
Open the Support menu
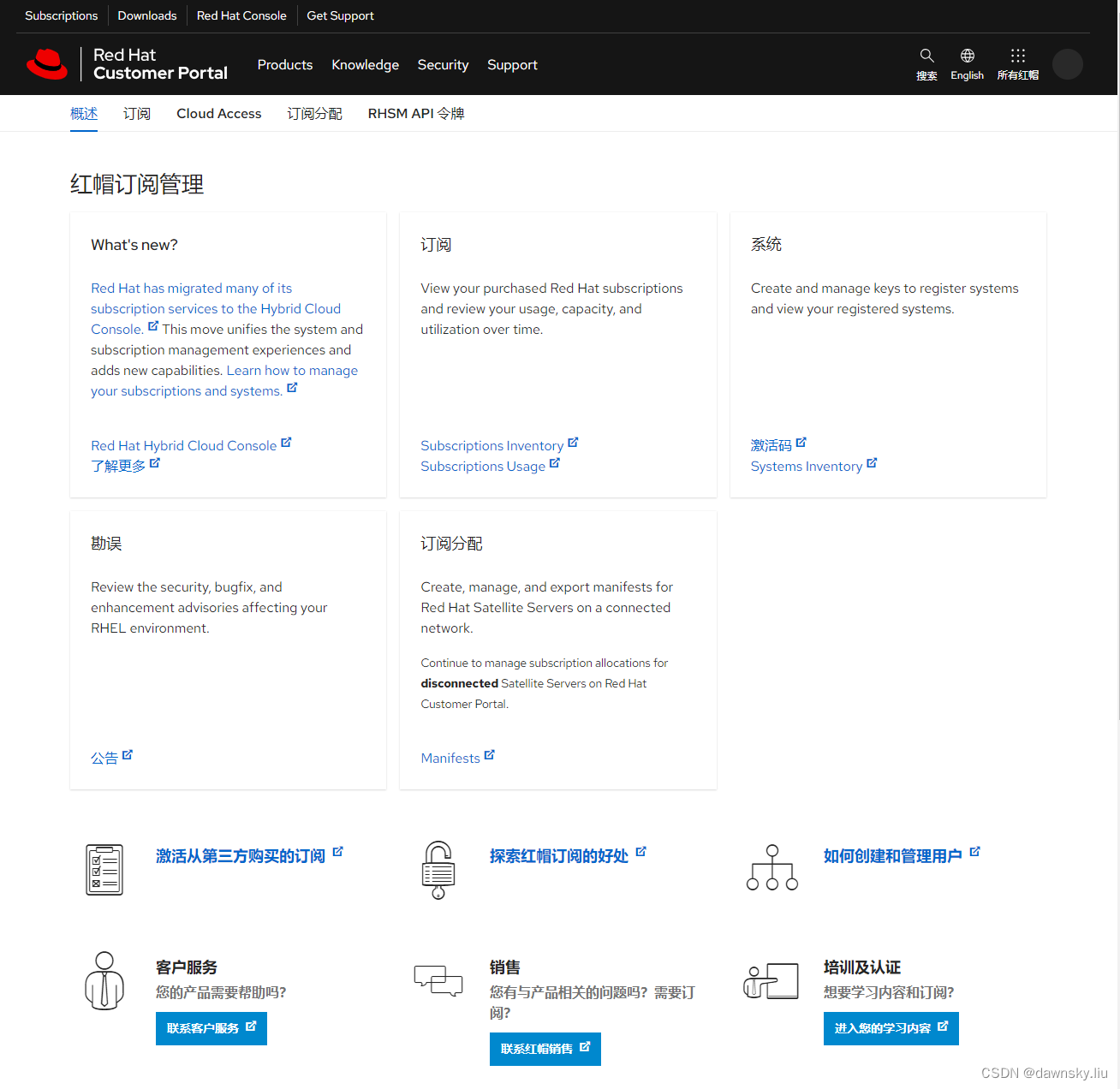512,65
